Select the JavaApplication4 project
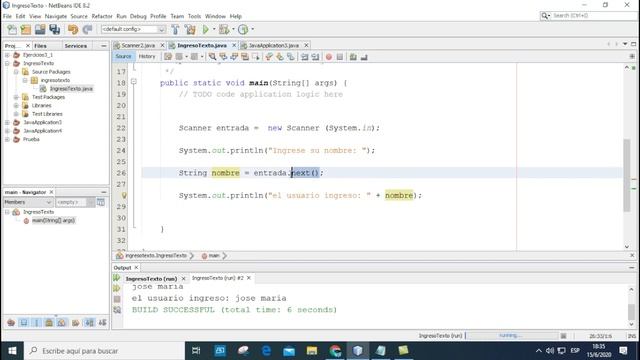Viewport: 640px width, 360px height. point(42,131)
